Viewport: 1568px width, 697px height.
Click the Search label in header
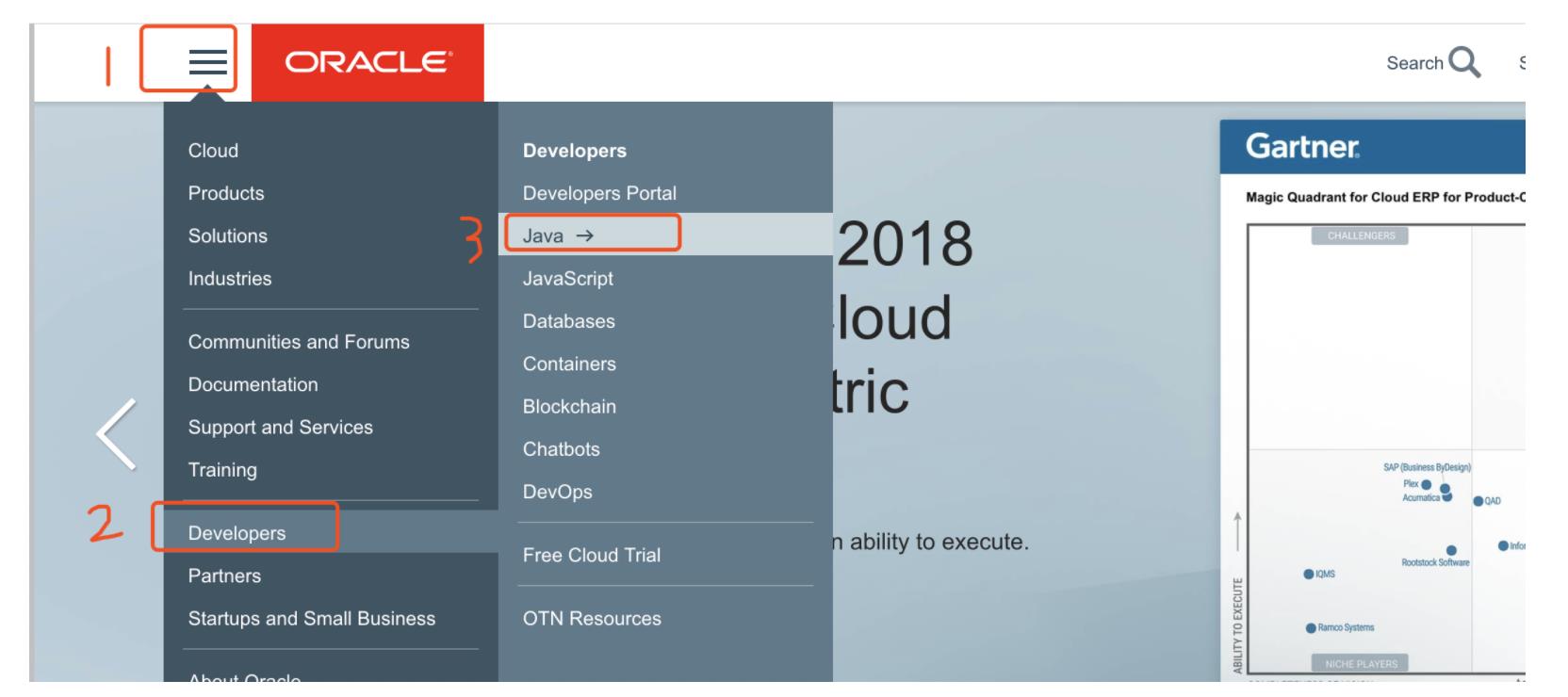(1414, 63)
